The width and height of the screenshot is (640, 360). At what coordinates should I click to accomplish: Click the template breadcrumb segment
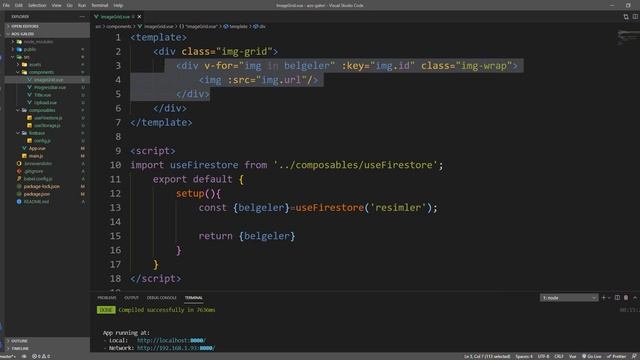coord(236,27)
